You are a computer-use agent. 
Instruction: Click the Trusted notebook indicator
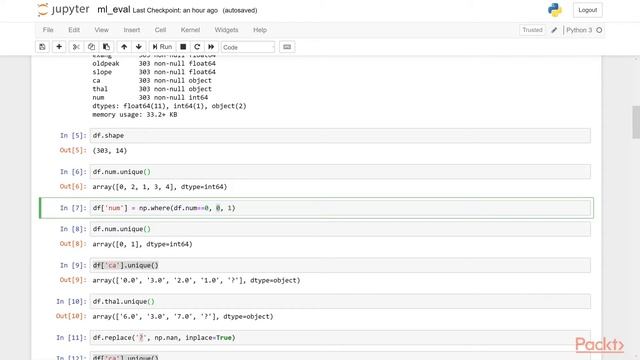(532, 30)
